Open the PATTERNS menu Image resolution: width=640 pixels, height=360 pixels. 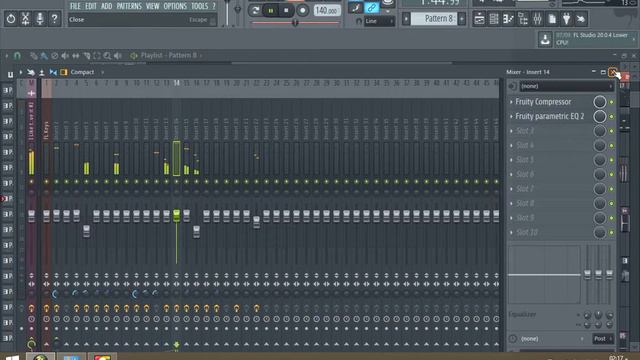point(129,6)
